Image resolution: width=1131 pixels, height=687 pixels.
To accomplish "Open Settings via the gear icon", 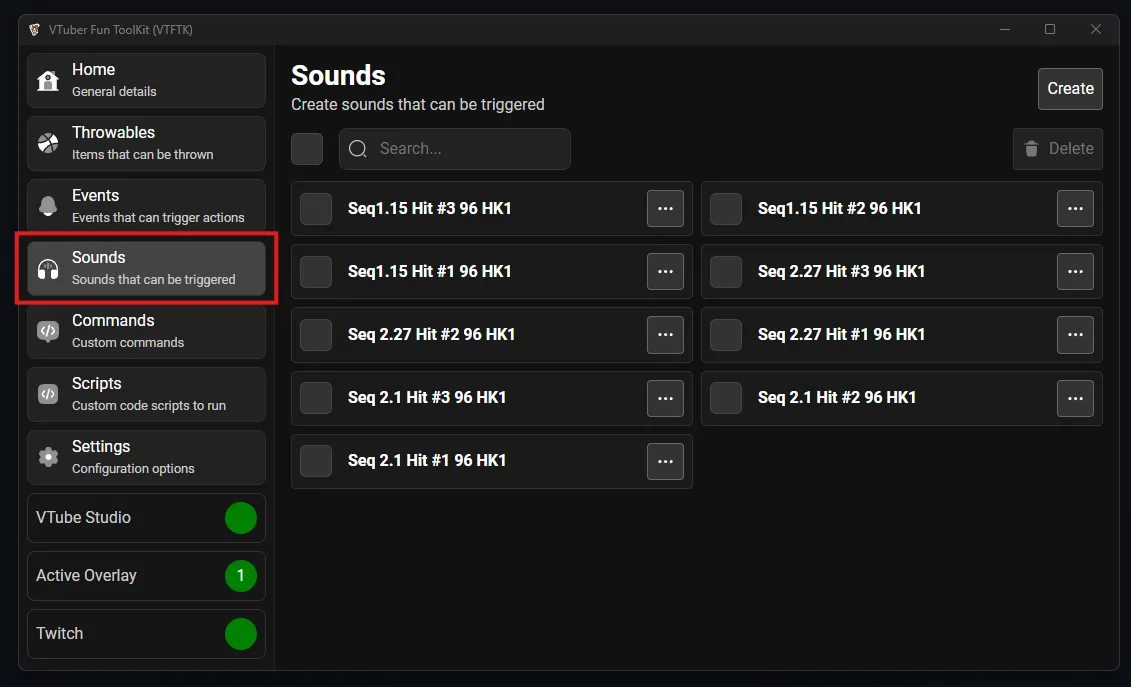I will [x=48, y=457].
